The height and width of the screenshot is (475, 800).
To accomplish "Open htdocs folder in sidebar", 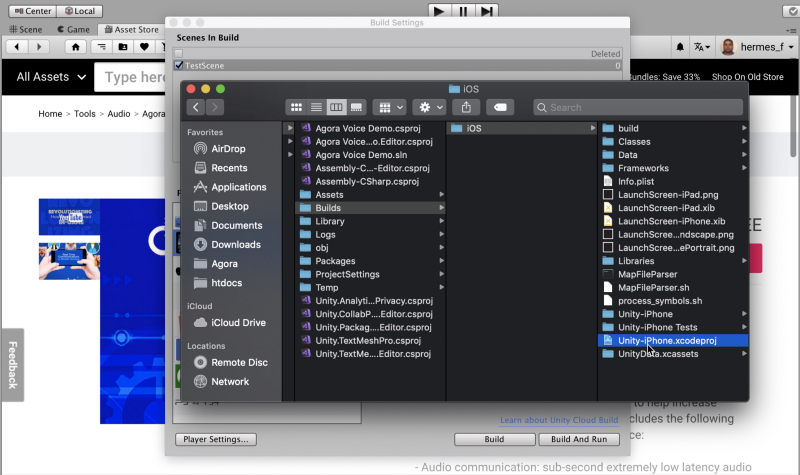I will 218,283.
